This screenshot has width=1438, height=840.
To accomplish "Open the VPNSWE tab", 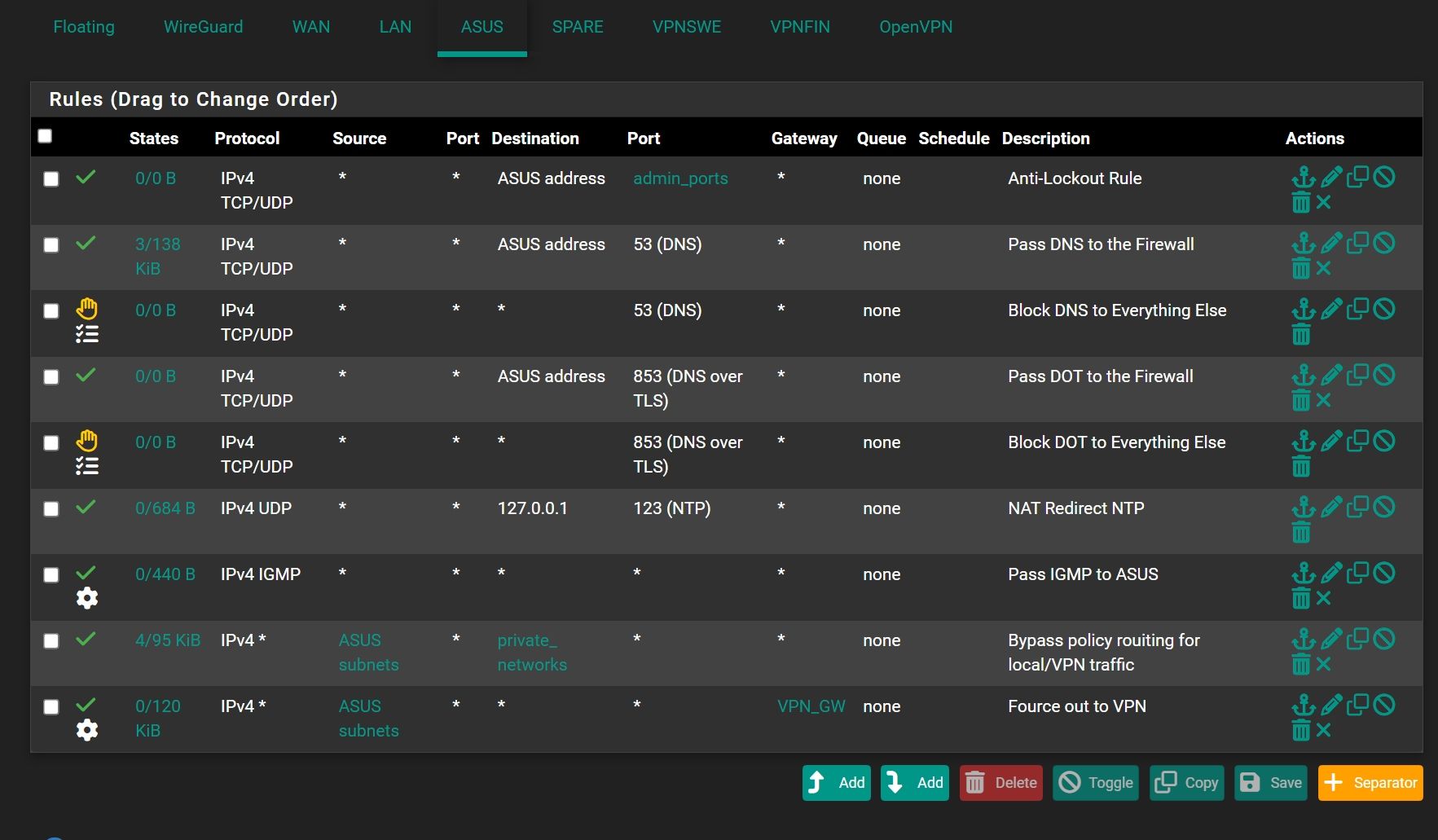I will coord(687,27).
